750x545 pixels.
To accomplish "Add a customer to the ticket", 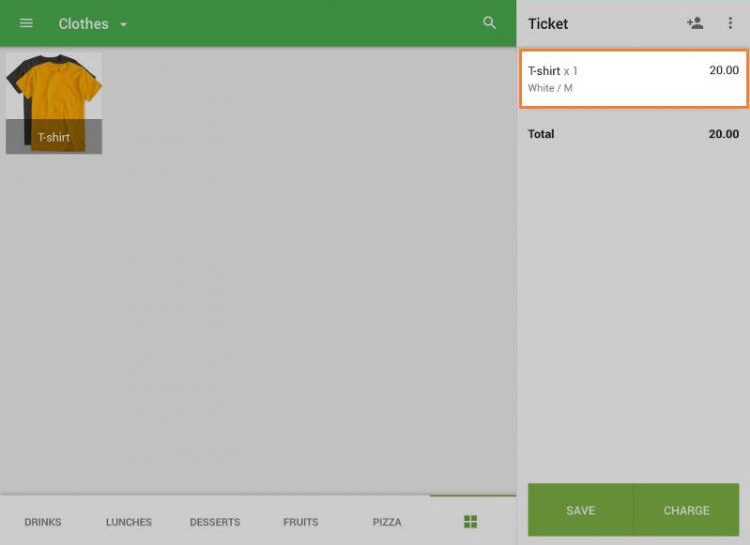I will 695,23.
